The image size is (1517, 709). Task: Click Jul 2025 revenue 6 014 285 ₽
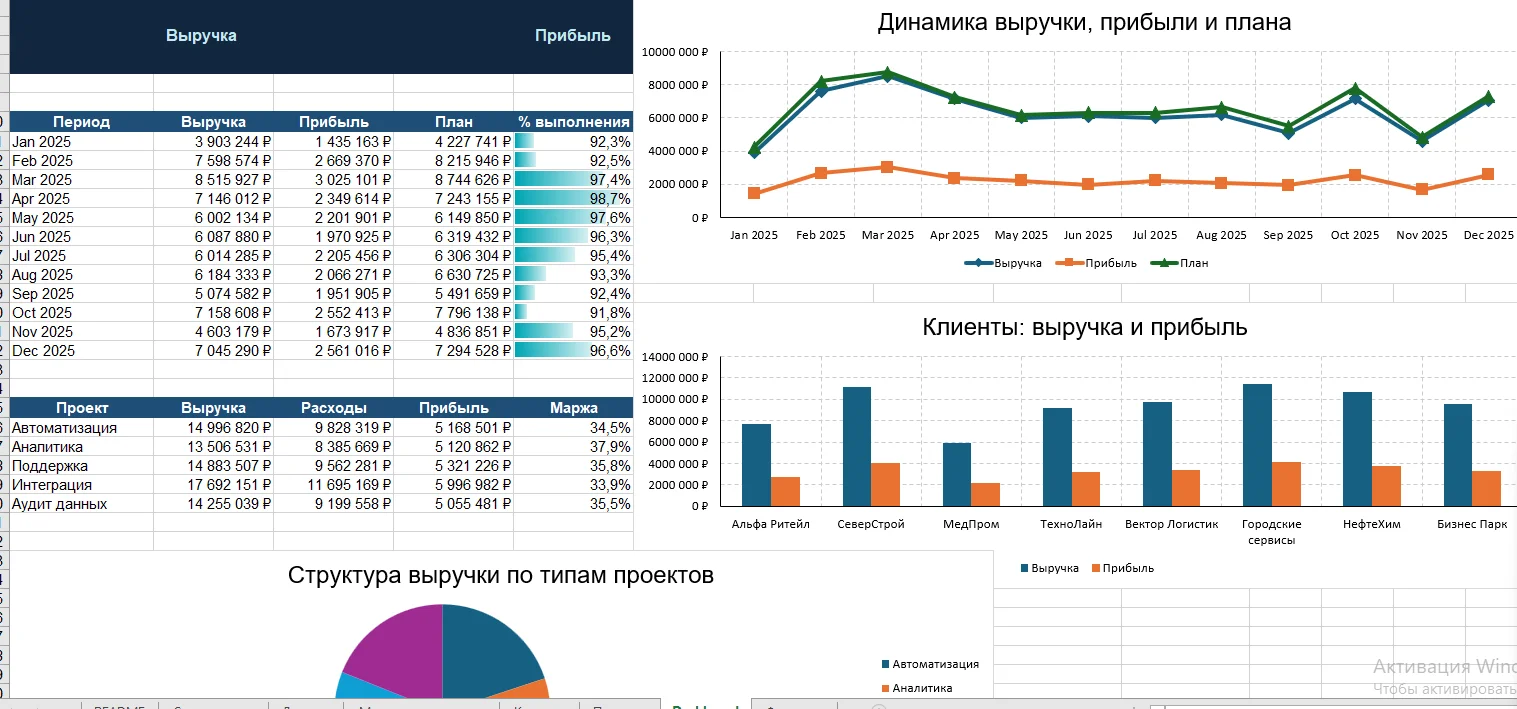(x=214, y=256)
